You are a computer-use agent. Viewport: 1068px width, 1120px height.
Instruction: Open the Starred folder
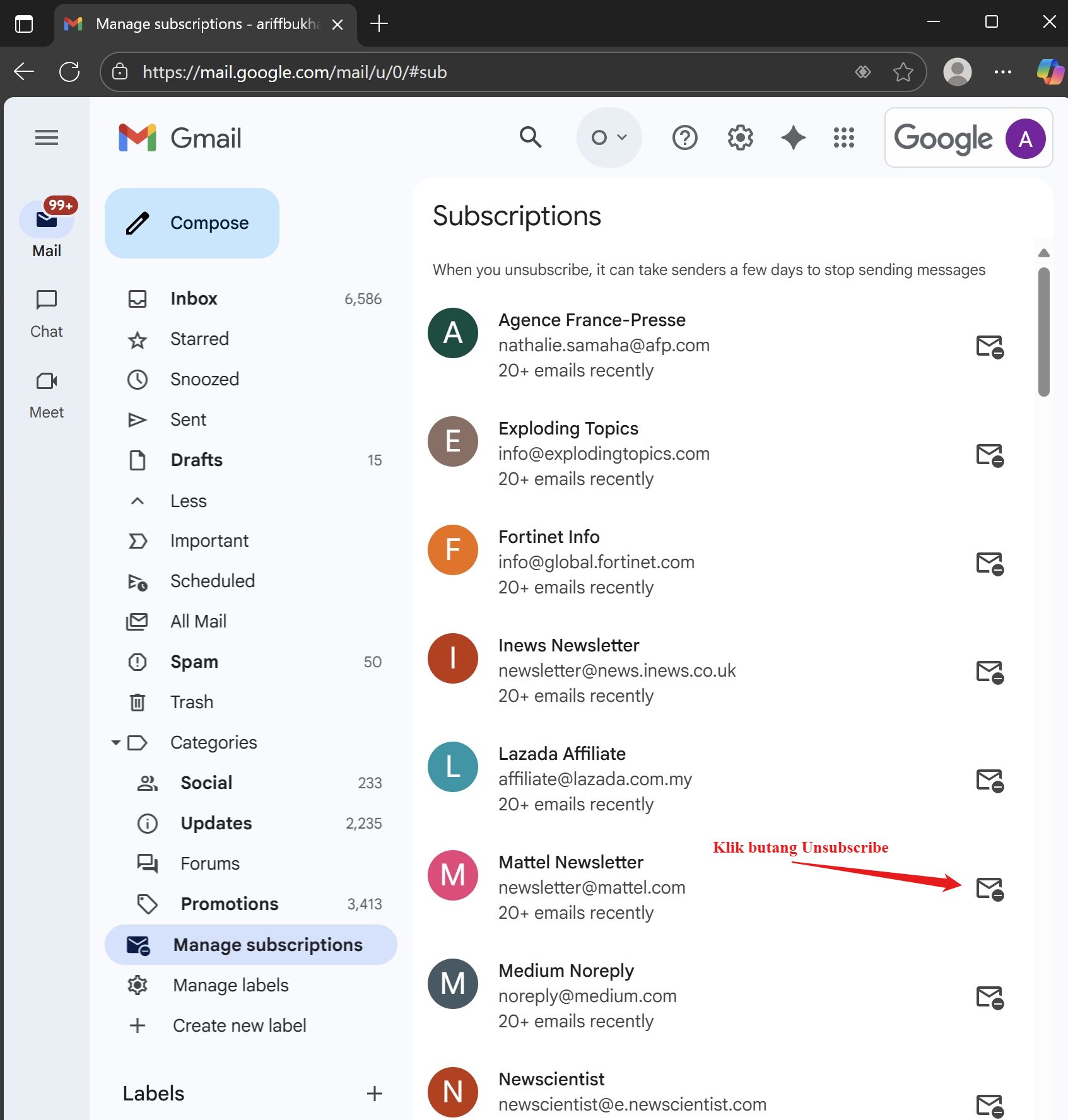(251, 339)
